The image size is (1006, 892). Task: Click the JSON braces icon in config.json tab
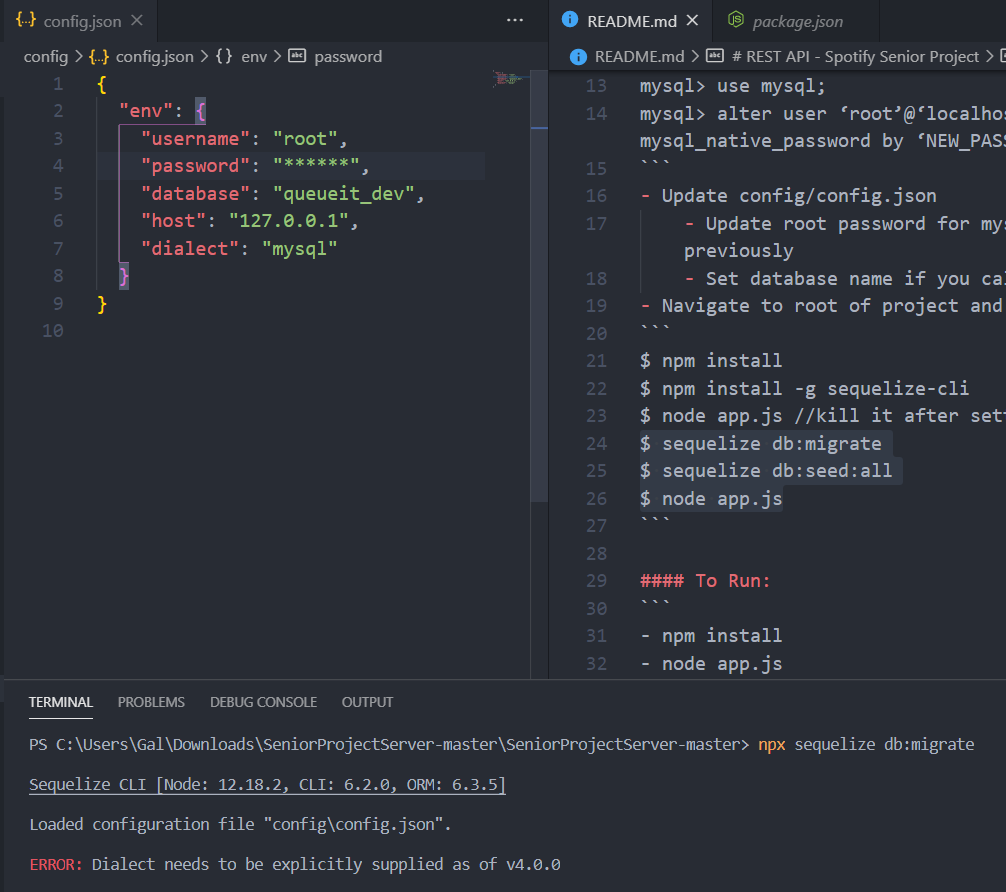coord(26,20)
